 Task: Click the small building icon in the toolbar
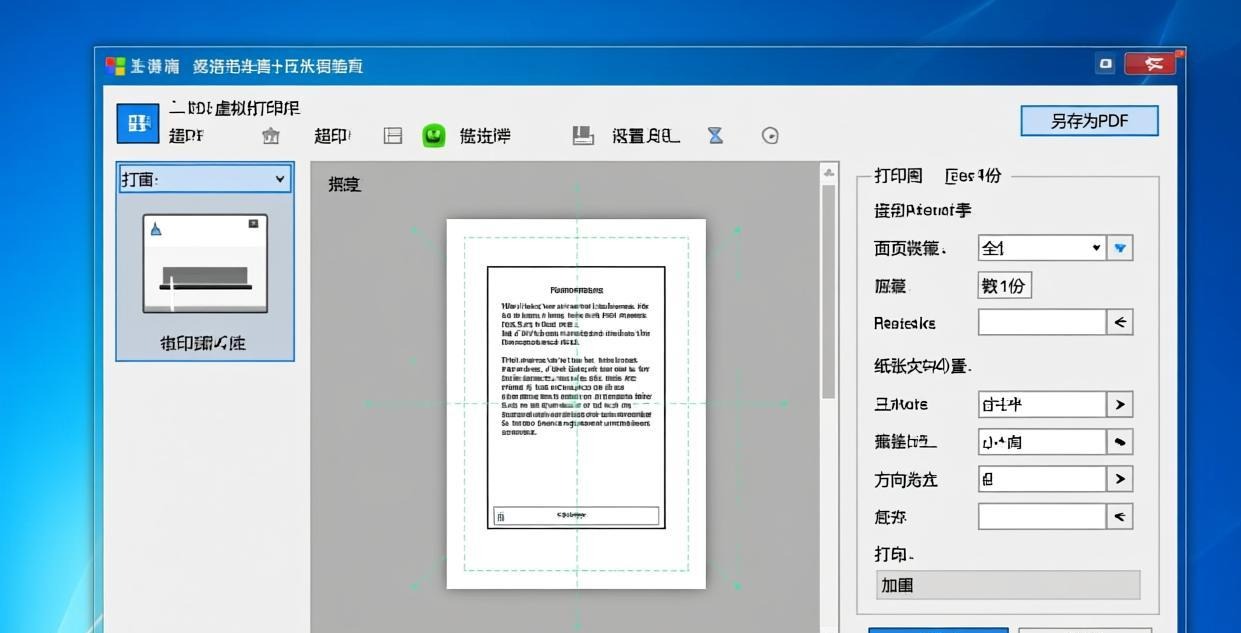pyautogui.click(x=270, y=136)
